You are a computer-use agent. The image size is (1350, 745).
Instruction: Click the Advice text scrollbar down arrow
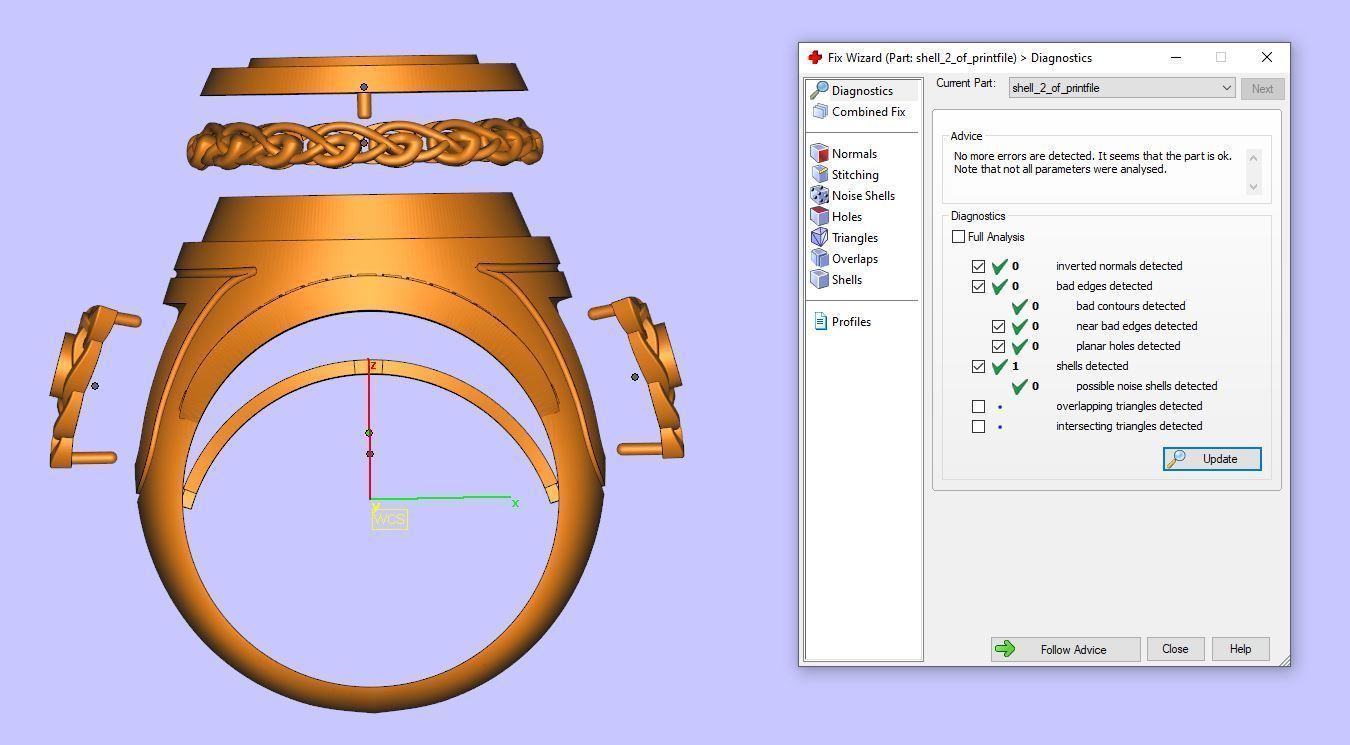1254,187
